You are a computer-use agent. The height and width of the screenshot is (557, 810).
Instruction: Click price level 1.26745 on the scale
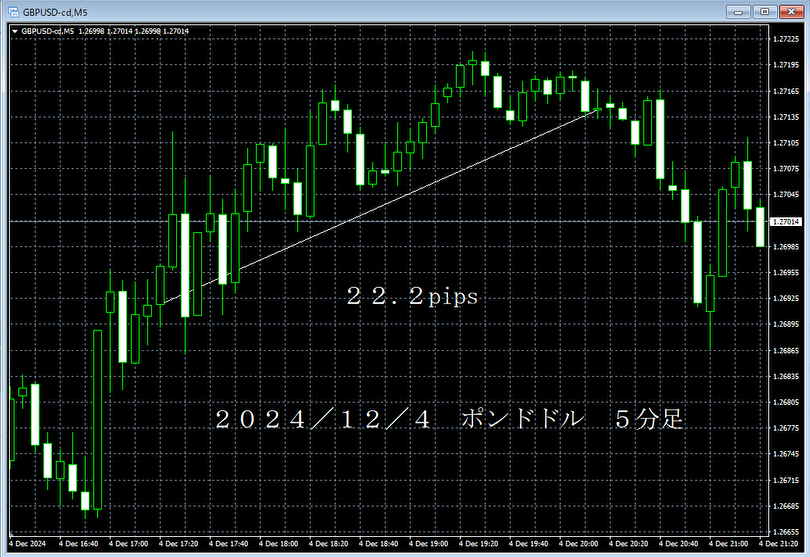(786, 454)
